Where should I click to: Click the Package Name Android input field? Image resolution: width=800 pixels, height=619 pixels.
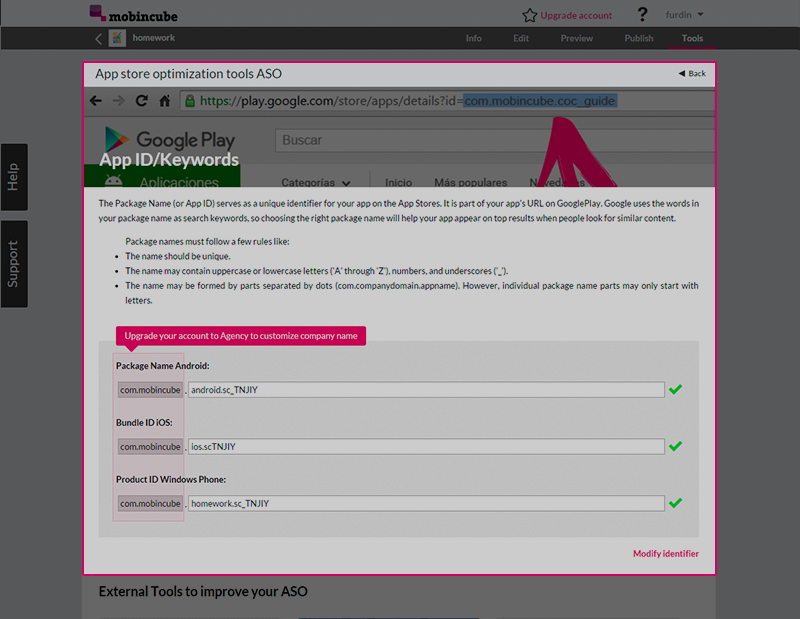426,390
